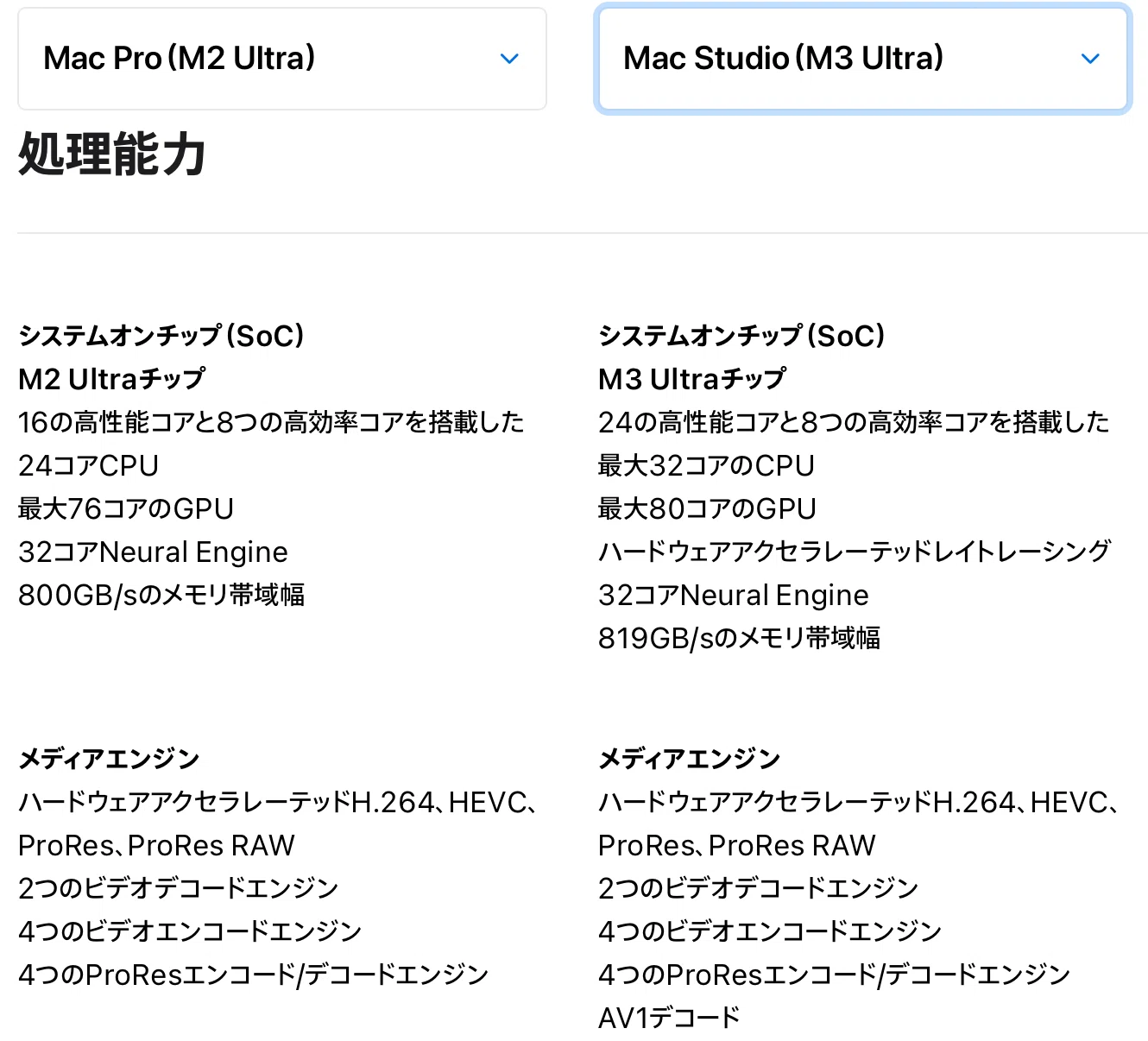Select the M2 Ultraチップ text
The image size is (1148, 1041).
[x=112, y=378]
